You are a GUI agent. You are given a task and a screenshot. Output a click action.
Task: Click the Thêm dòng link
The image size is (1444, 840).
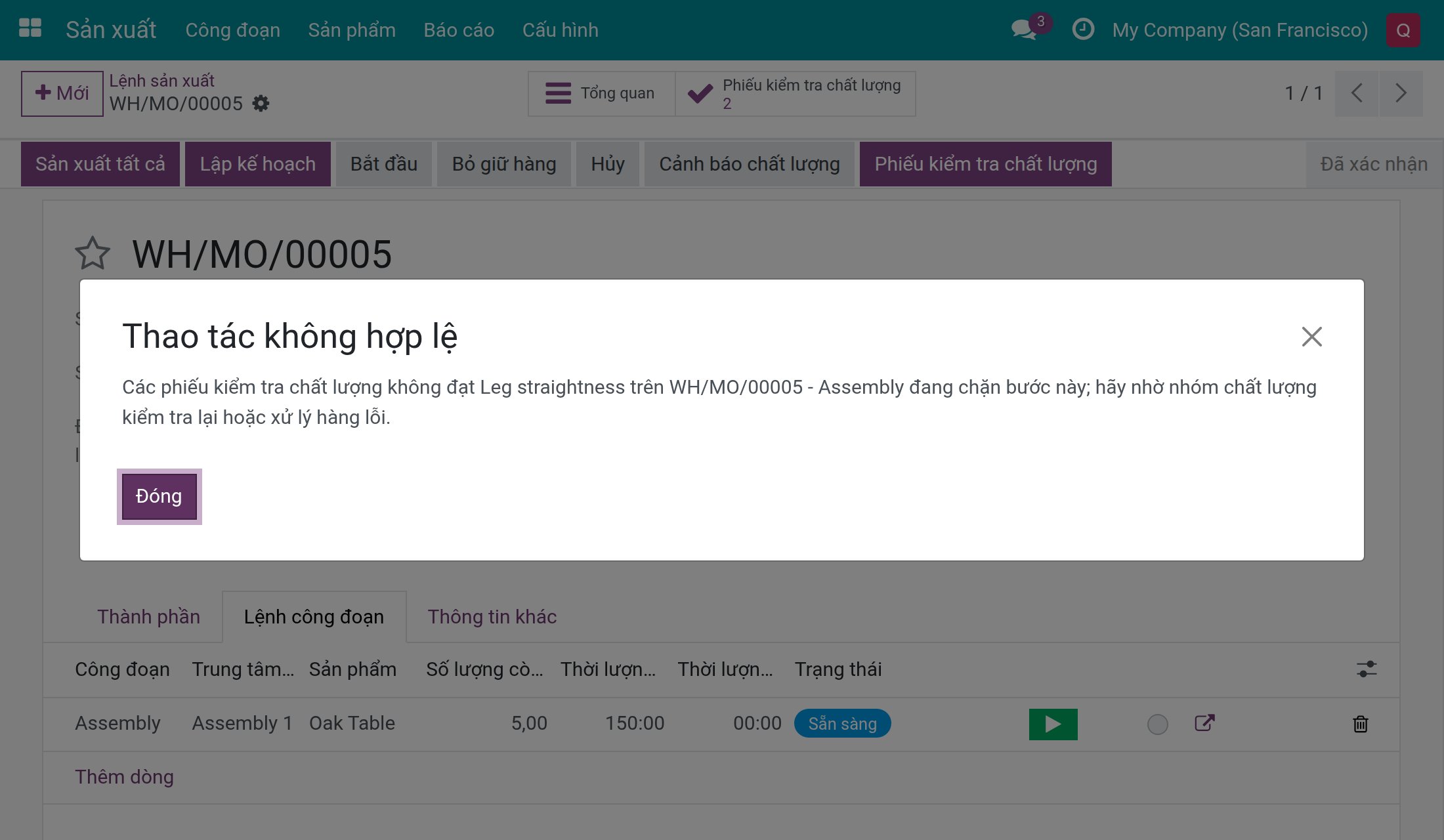coord(124,777)
